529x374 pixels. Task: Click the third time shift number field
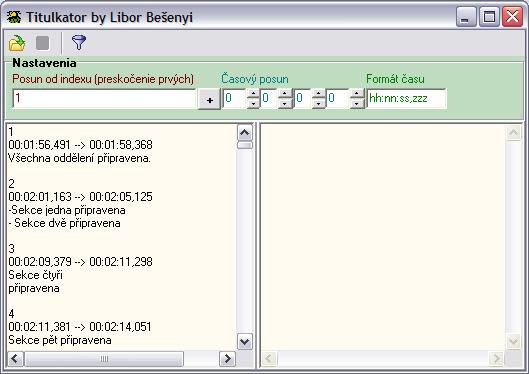coord(303,98)
